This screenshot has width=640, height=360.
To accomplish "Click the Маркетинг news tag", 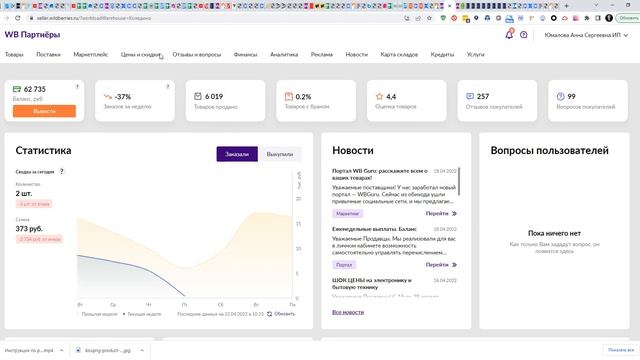I will [x=347, y=213].
